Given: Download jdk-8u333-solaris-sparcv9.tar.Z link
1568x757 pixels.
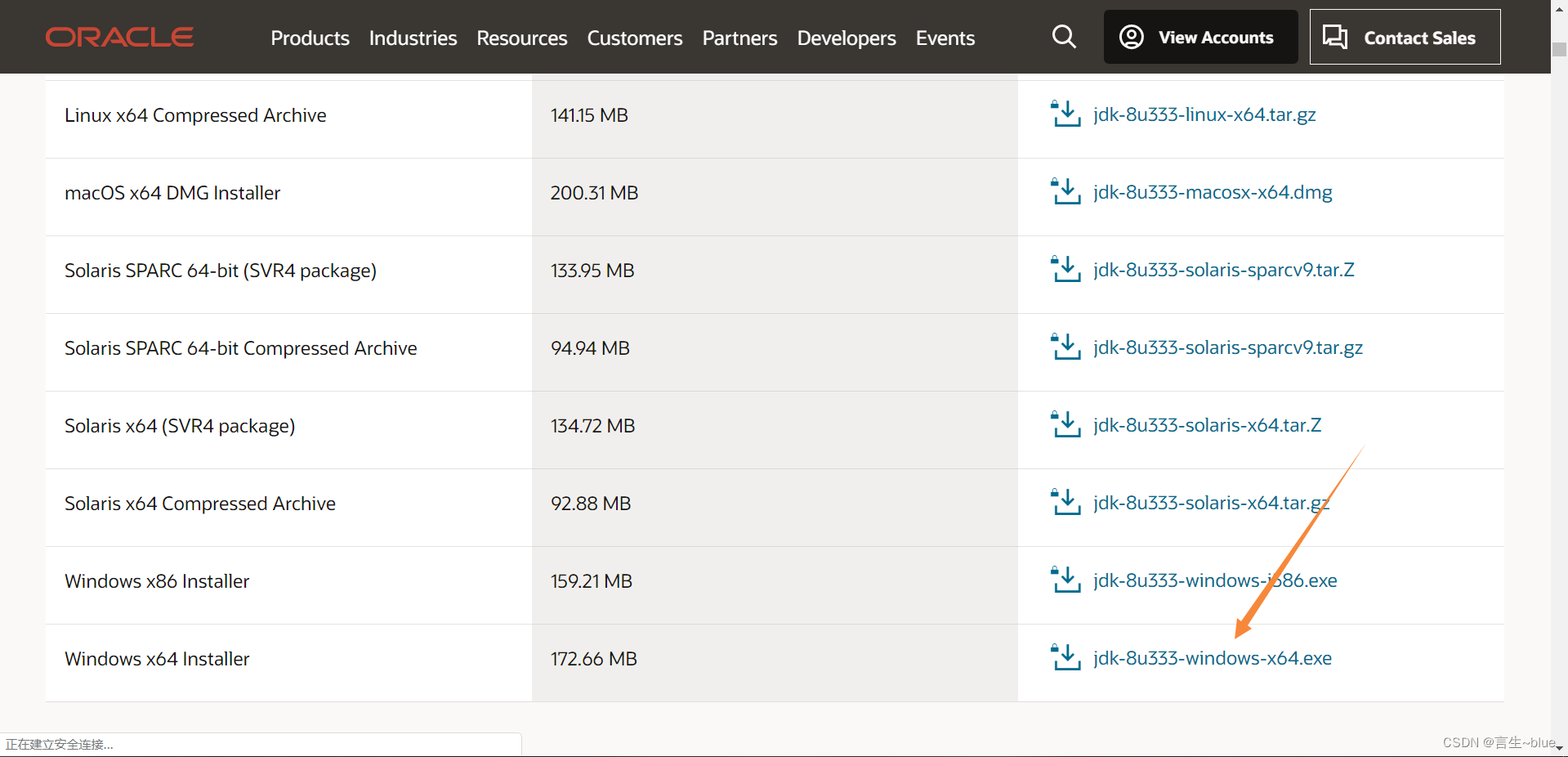Looking at the screenshot, I should tap(1223, 270).
